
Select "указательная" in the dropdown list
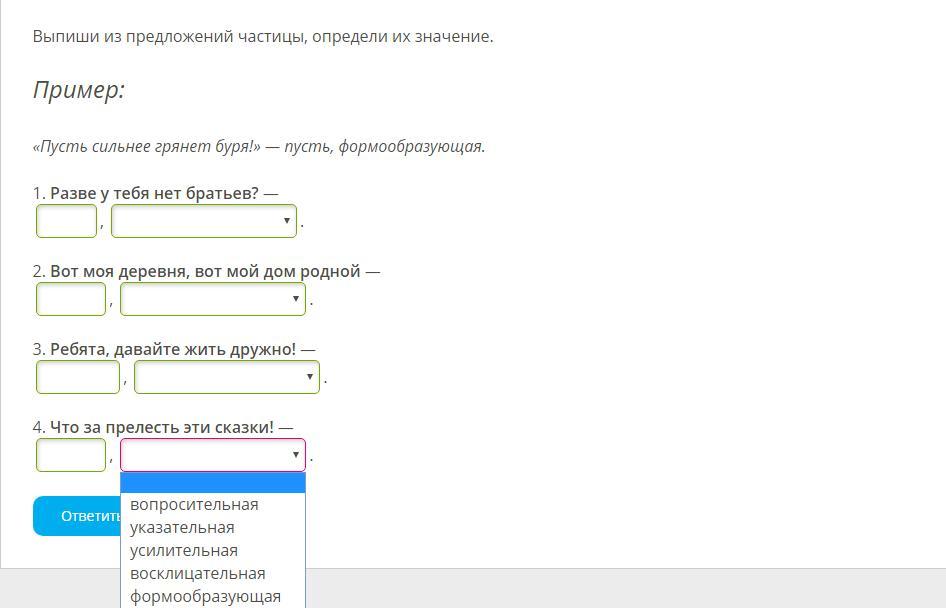pyautogui.click(x=182, y=528)
